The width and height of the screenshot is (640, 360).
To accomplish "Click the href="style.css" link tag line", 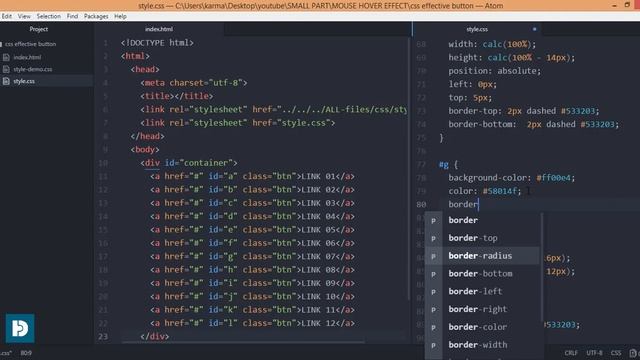I will point(237,123).
